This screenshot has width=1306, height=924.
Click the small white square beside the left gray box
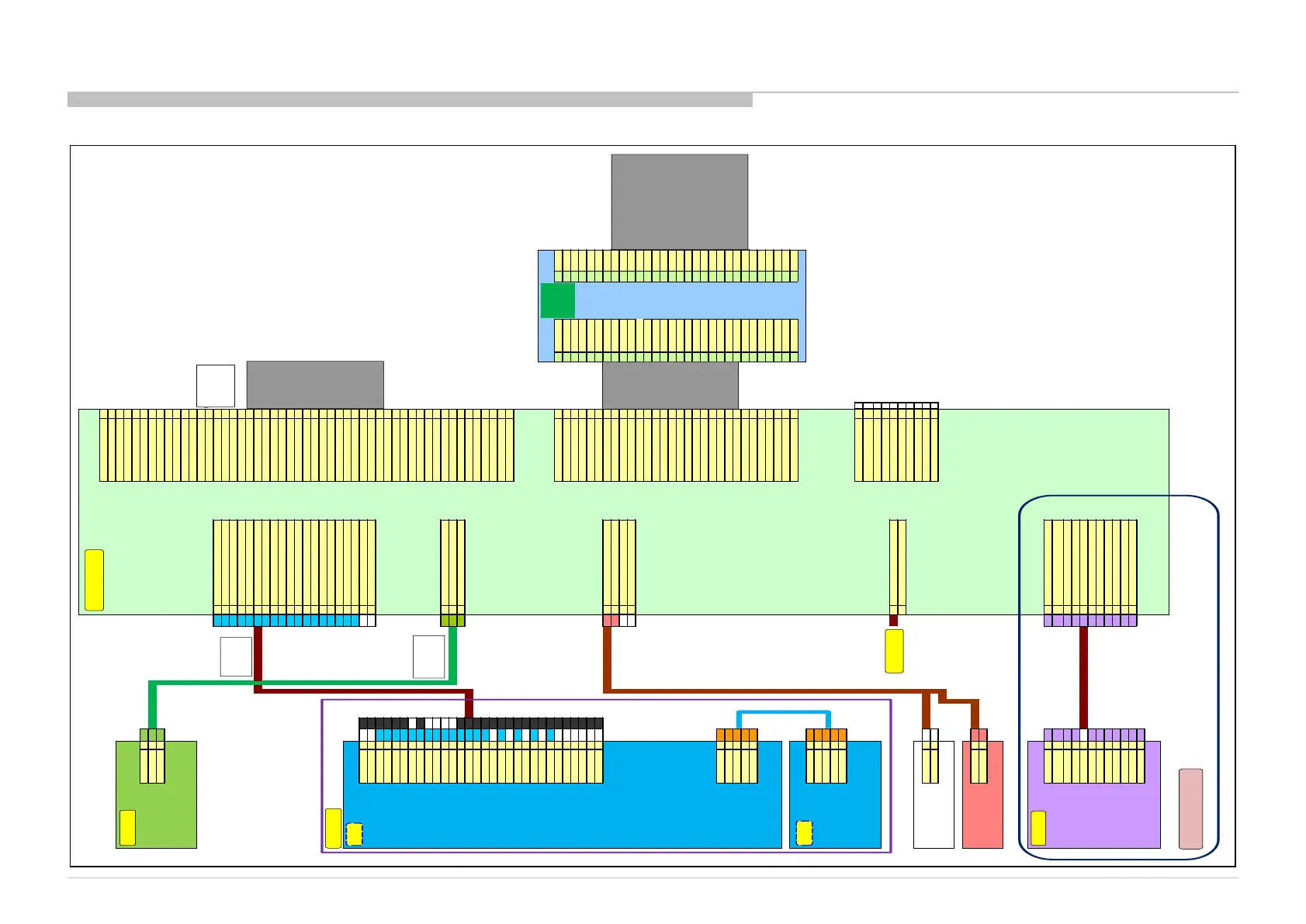point(216,386)
